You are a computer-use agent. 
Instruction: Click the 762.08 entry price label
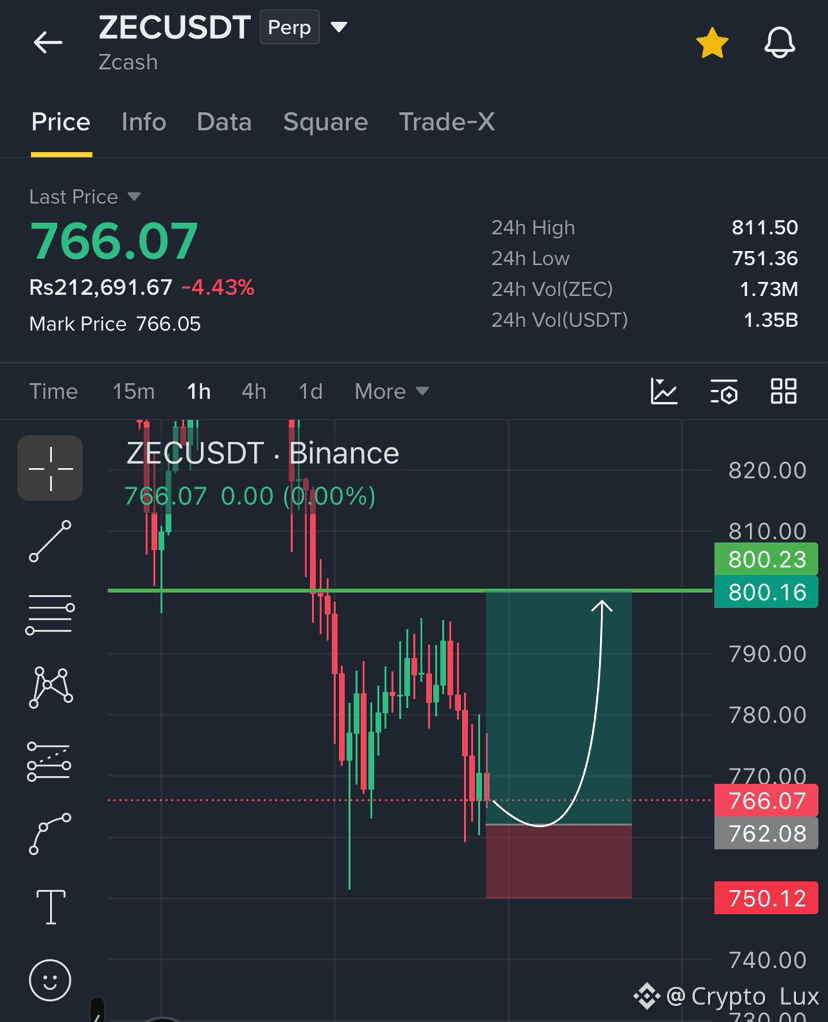click(766, 834)
